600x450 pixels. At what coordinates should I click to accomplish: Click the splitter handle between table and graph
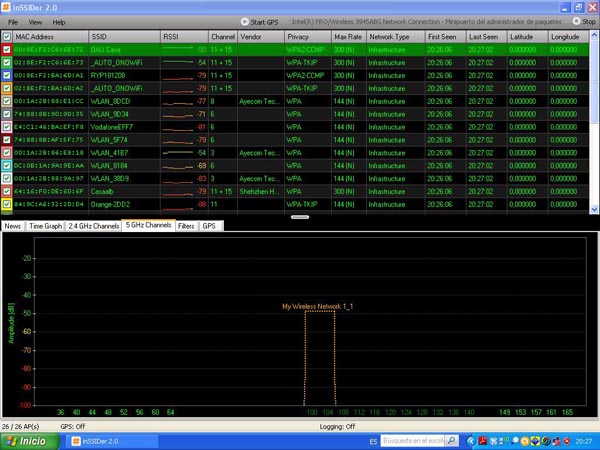(x=300, y=217)
